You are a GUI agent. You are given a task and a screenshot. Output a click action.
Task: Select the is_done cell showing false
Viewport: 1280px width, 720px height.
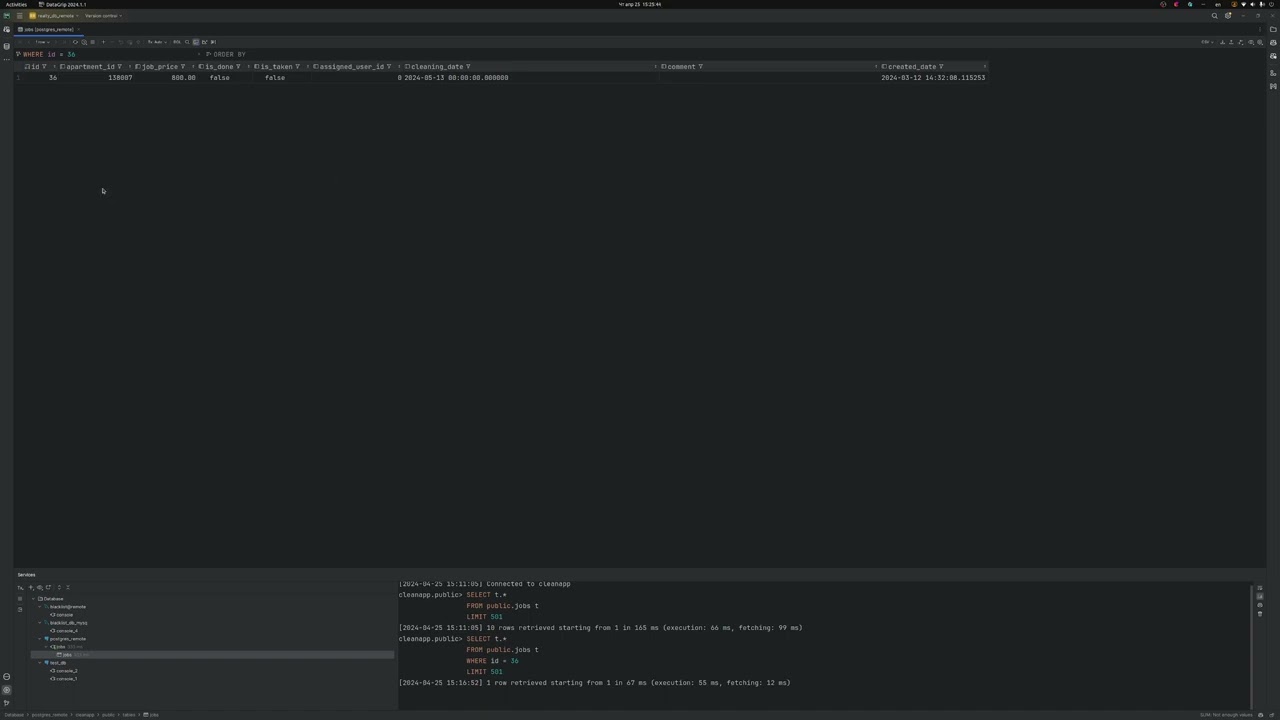coord(219,77)
